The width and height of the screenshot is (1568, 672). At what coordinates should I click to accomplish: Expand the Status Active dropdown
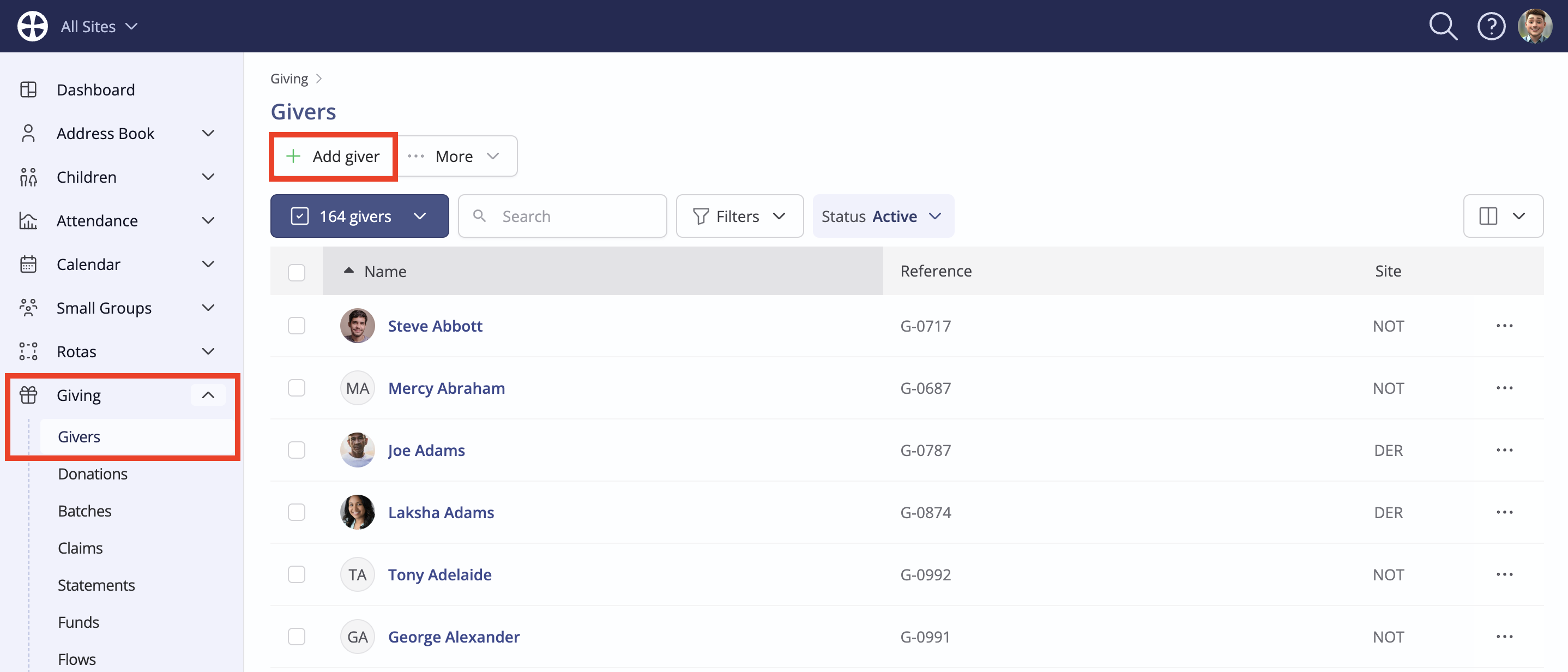pos(883,215)
